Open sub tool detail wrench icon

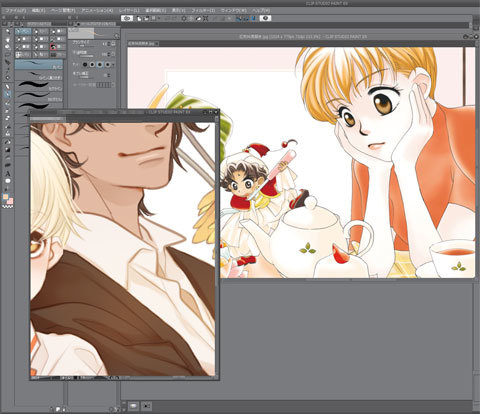pos(117,36)
